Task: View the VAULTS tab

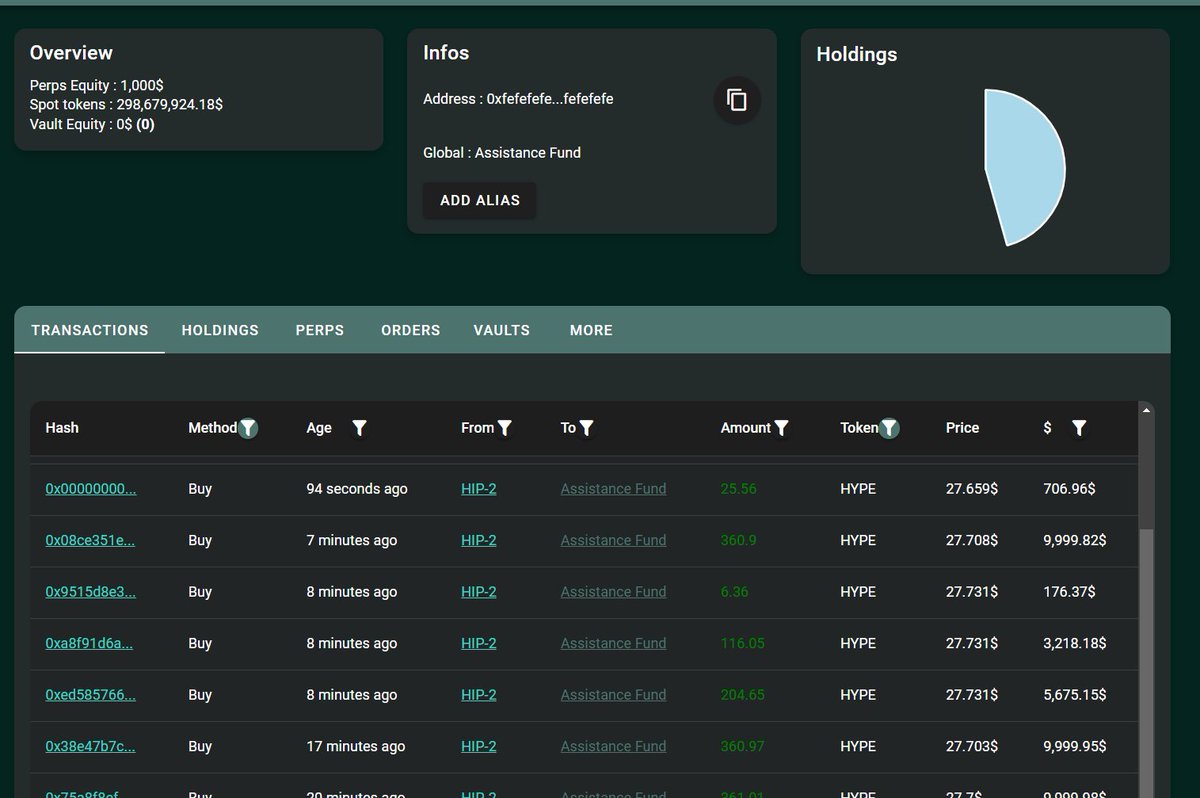Action: (501, 330)
